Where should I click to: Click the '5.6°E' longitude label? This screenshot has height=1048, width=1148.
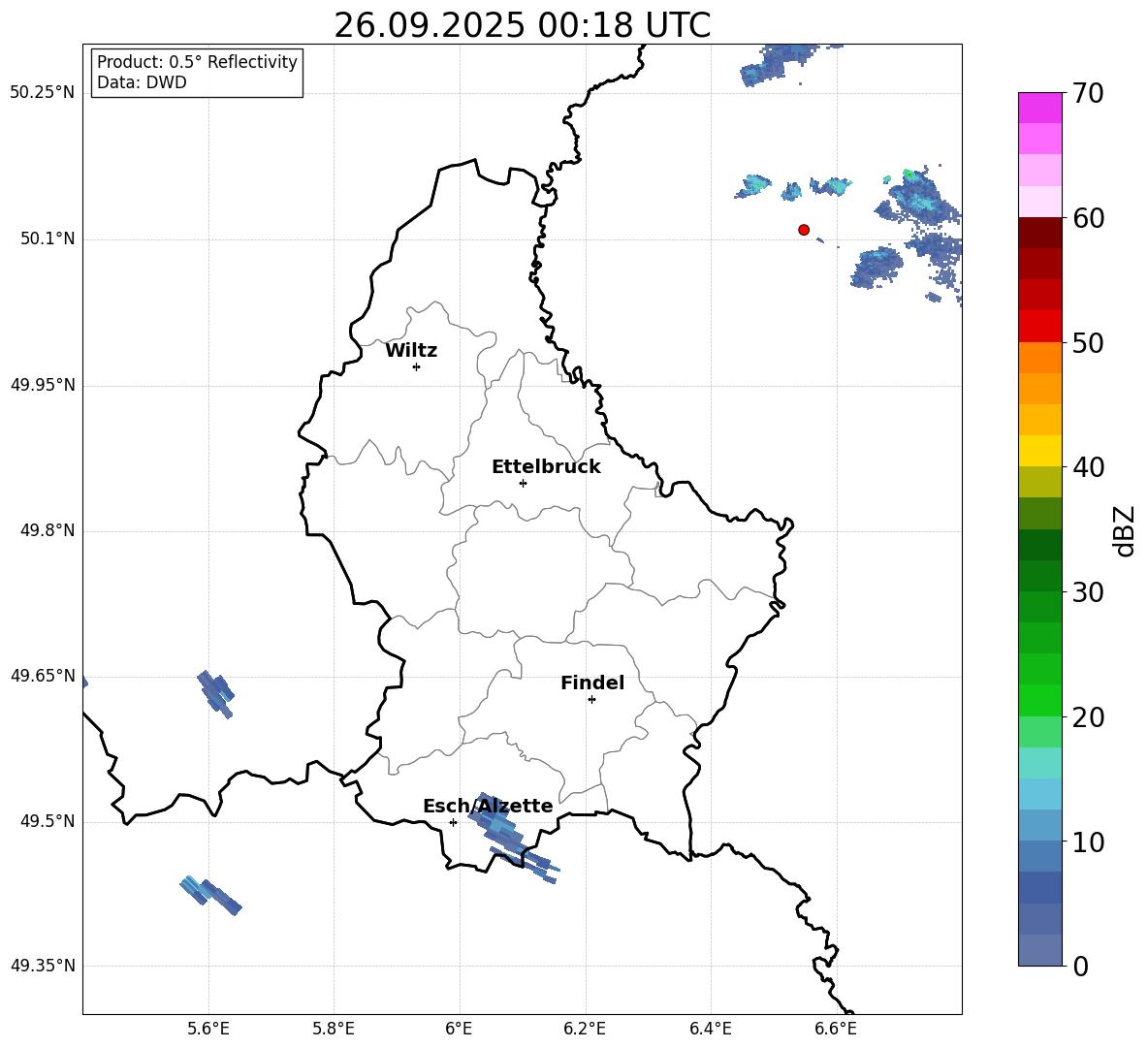coord(207,1029)
